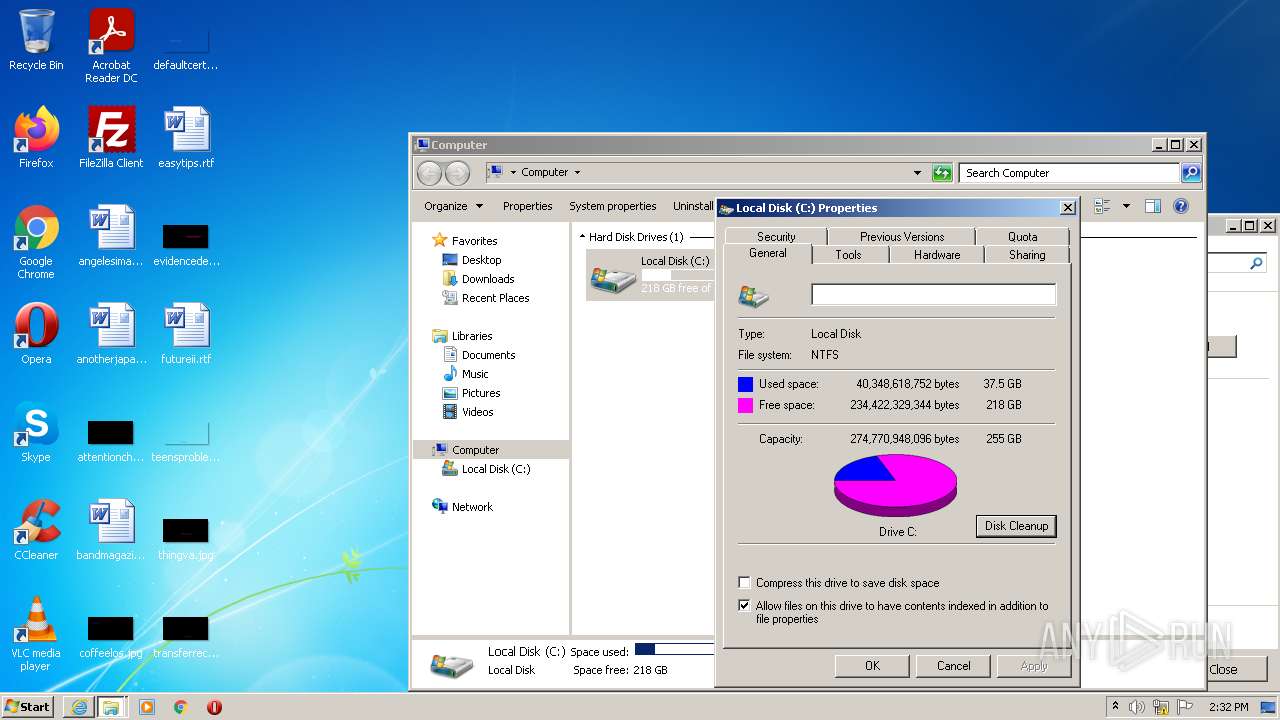1280x720 pixels.
Task: Click magenta Free space color swatch
Action: [745, 405]
